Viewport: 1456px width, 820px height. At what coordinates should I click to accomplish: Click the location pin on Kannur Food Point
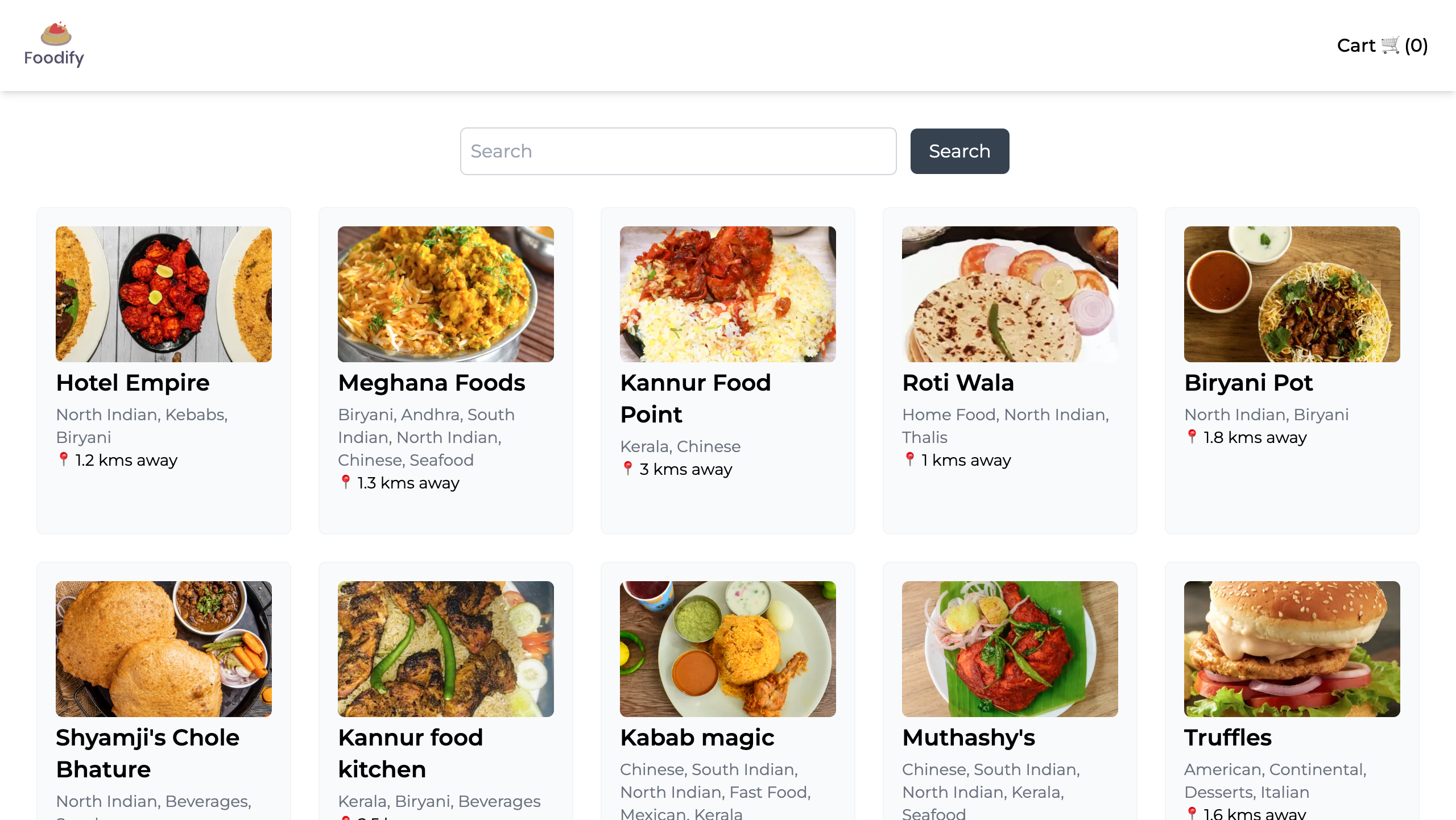click(627, 469)
